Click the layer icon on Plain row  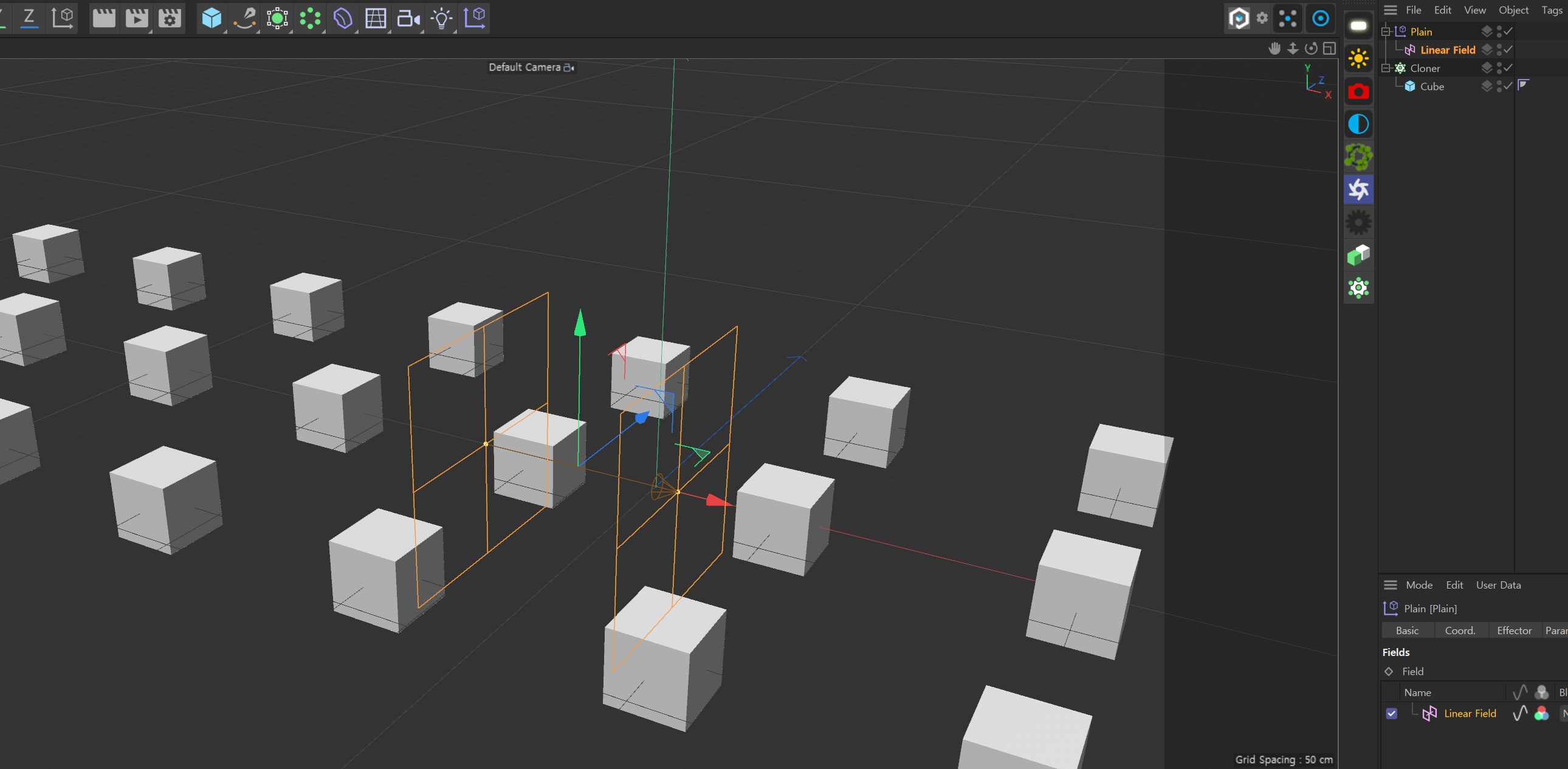(x=1487, y=31)
